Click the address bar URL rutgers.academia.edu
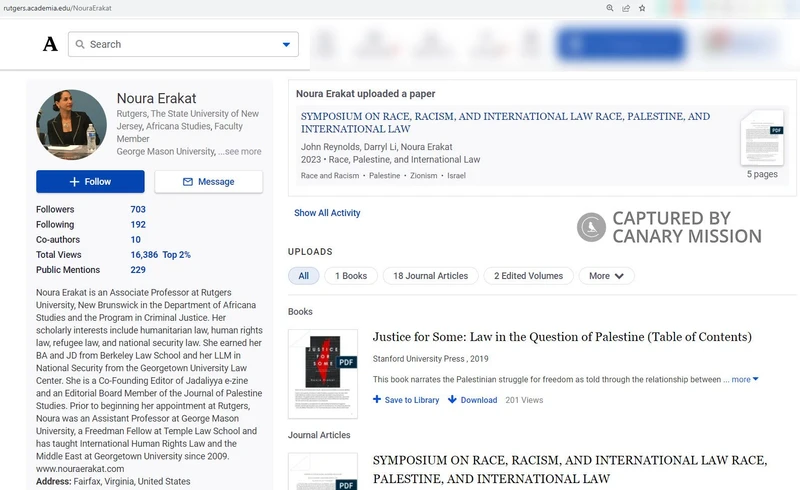Viewport: 800px width, 490px height. 57,8
